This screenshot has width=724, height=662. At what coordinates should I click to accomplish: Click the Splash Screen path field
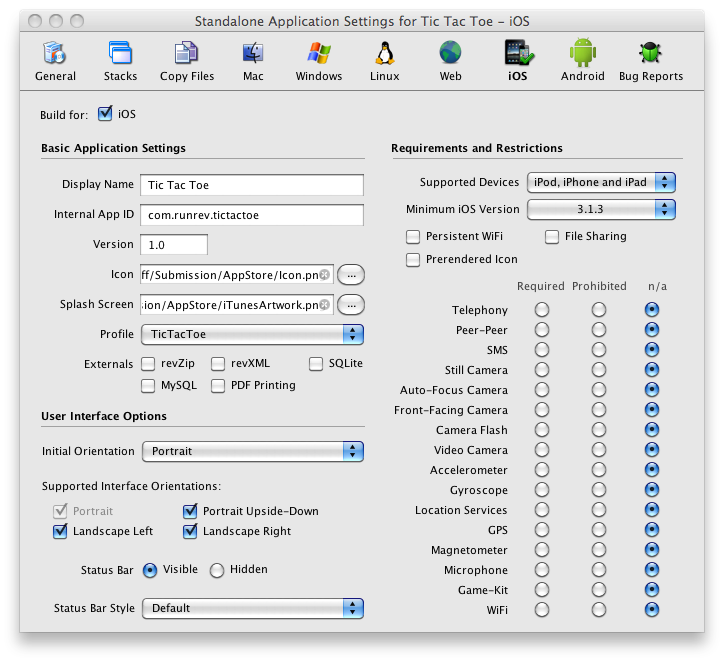[x=237, y=305]
